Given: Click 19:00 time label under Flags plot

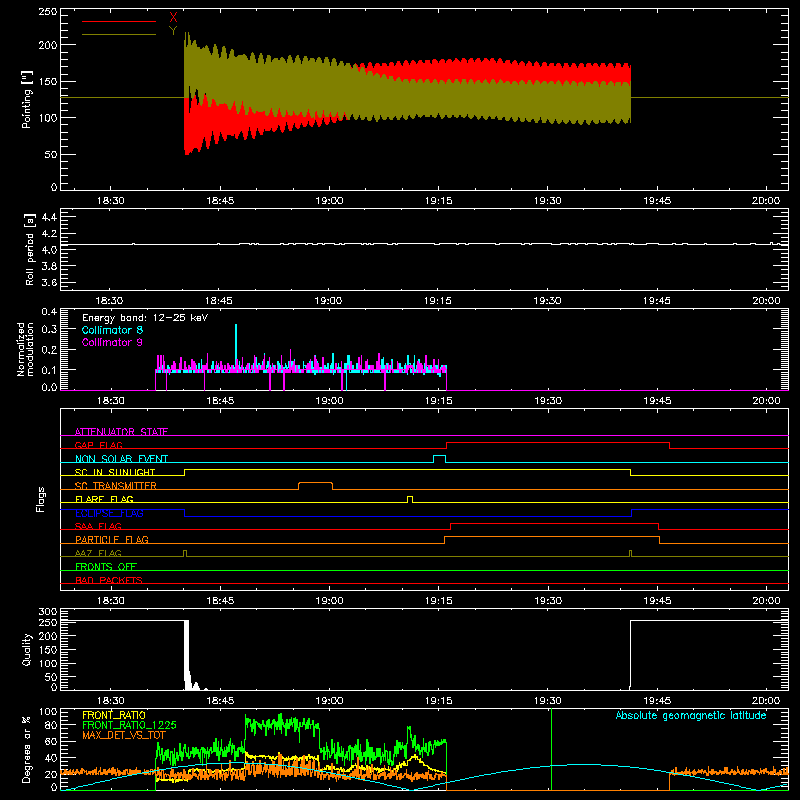Looking at the screenshot, I should coord(330,601).
